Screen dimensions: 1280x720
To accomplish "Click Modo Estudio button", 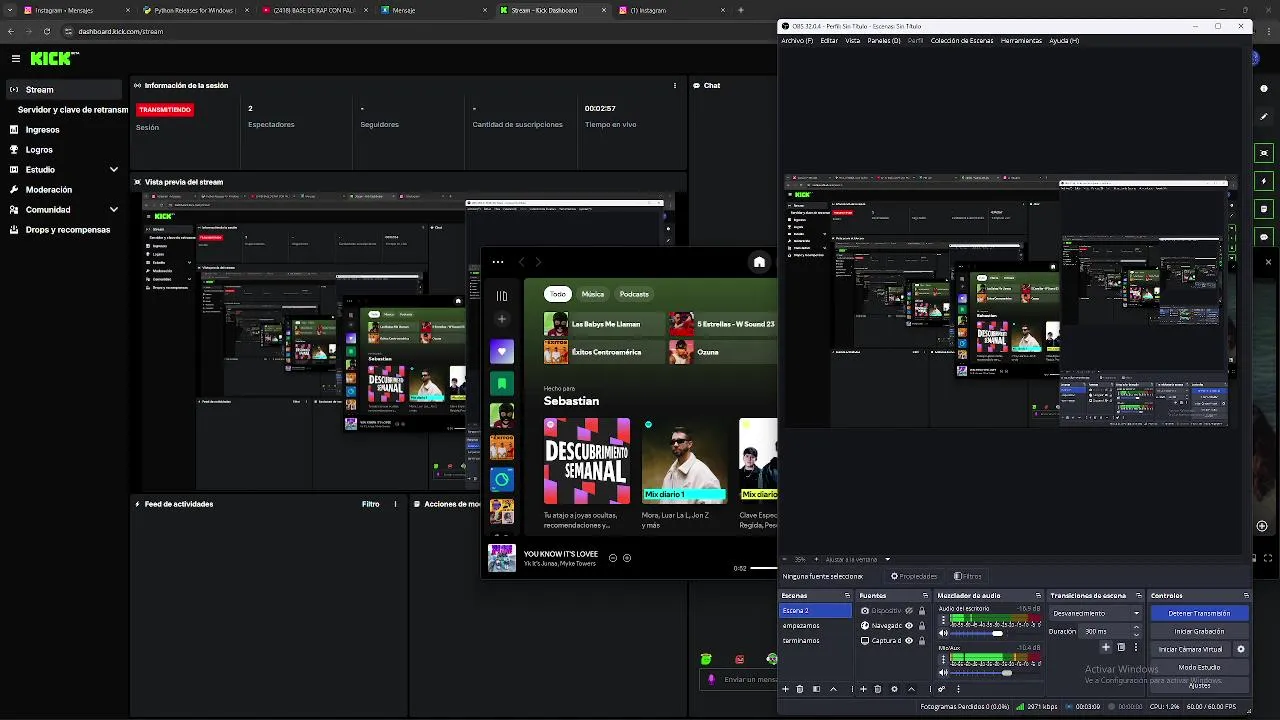I will 1199,667.
